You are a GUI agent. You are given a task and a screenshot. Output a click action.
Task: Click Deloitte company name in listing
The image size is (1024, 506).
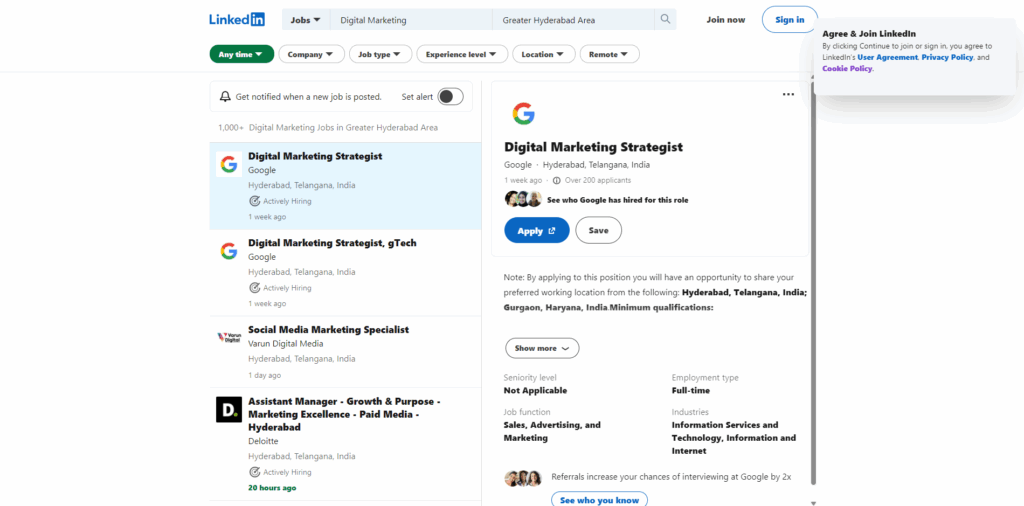[263, 441]
